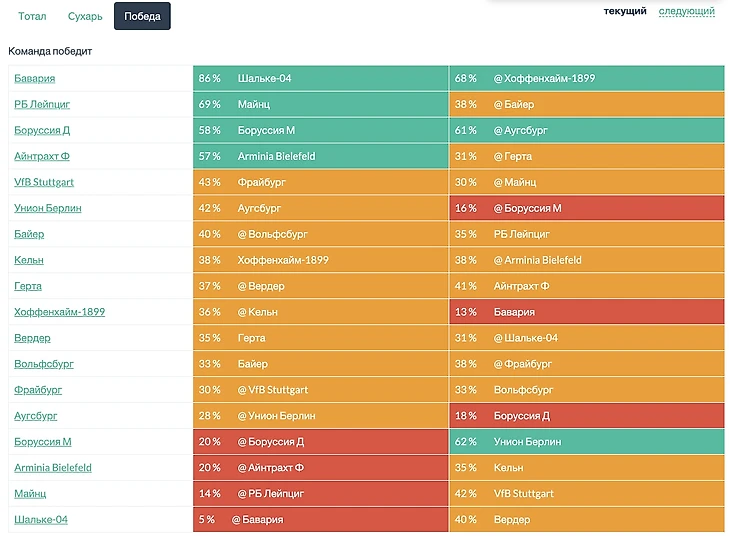Click the Шальке-04 team link

(41, 520)
